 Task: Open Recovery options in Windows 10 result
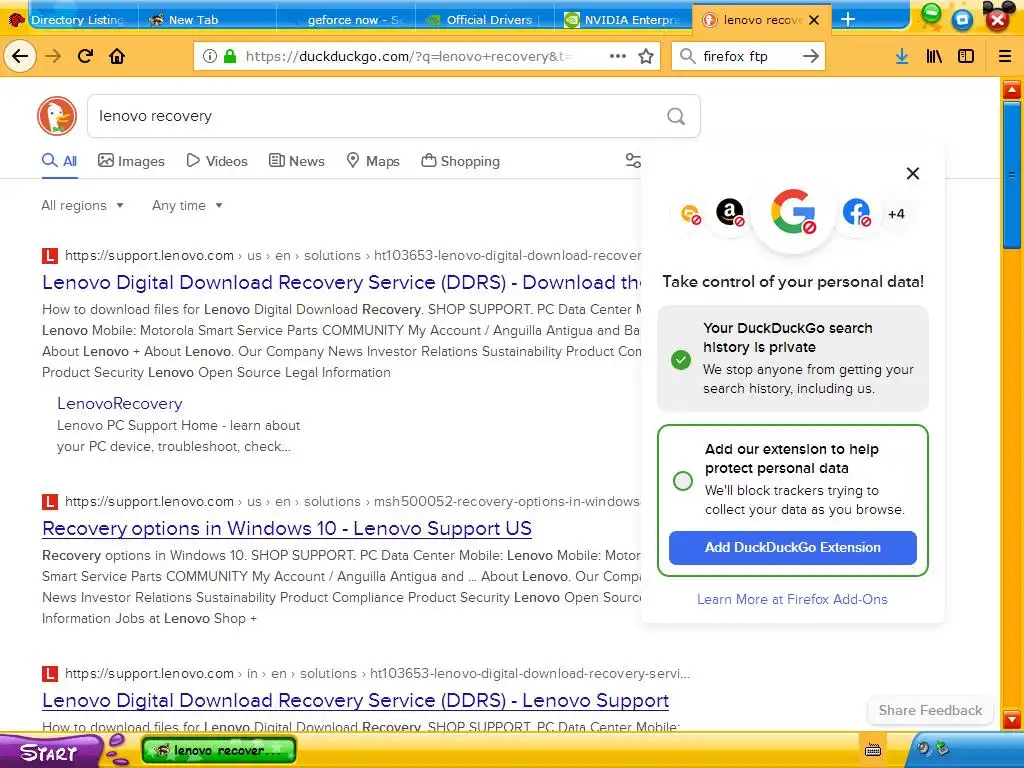coord(287,528)
